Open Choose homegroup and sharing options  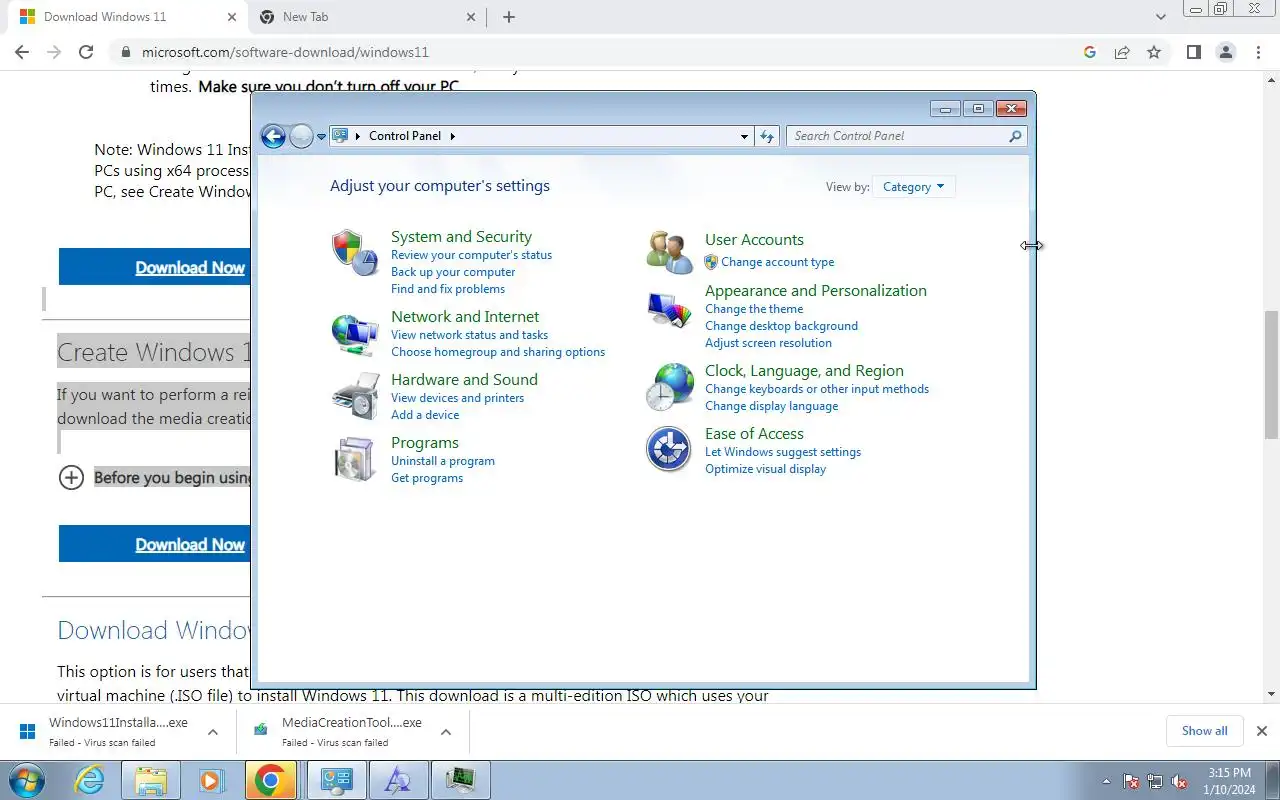click(498, 352)
